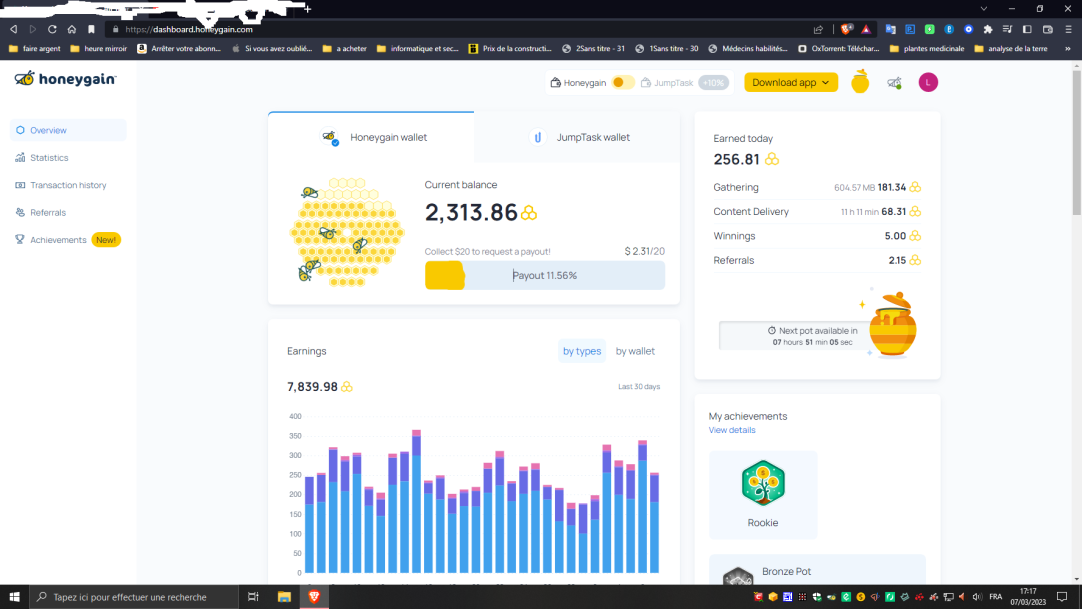Open the 'a acheter' bookmark folder
Screen dimensions: 1082x609
click(344, 48)
